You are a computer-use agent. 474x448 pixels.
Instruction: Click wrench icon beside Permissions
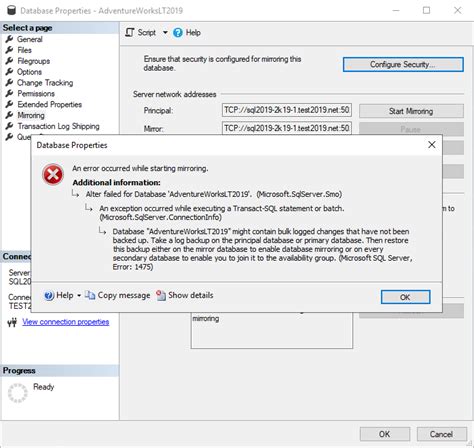[x=10, y=93]
